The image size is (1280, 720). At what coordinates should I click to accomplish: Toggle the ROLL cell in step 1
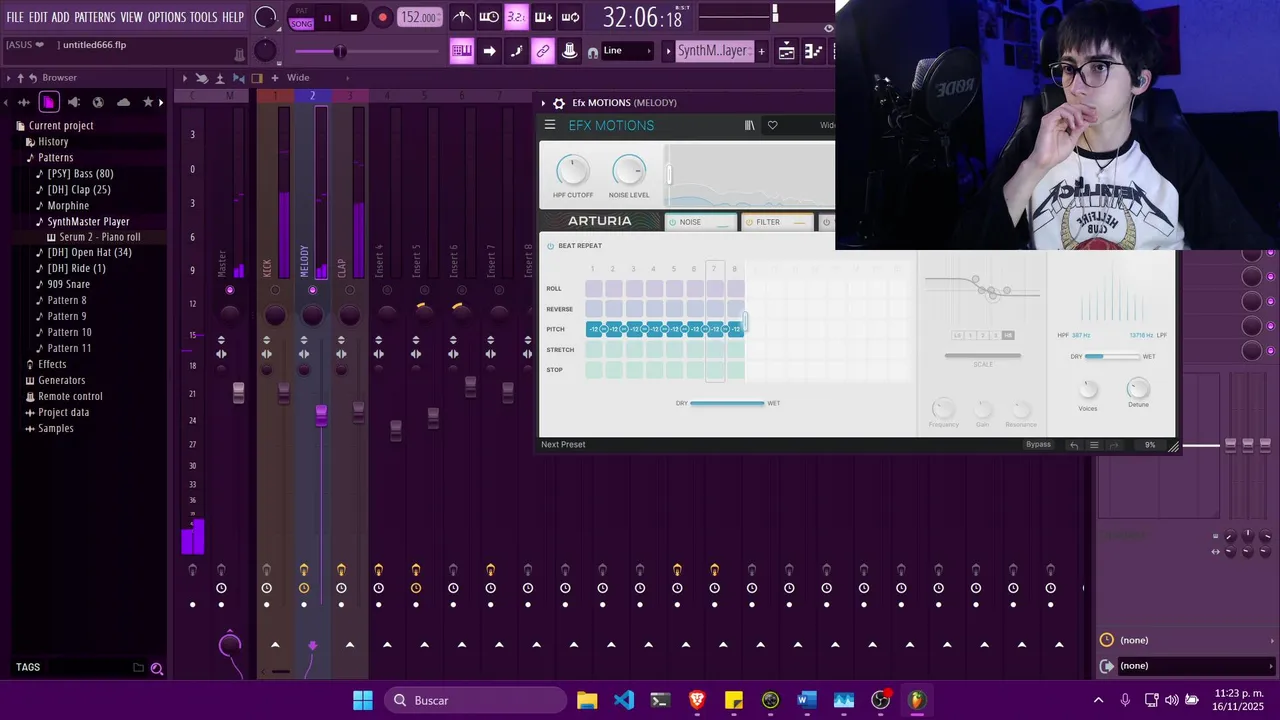[x=594, y=288]
